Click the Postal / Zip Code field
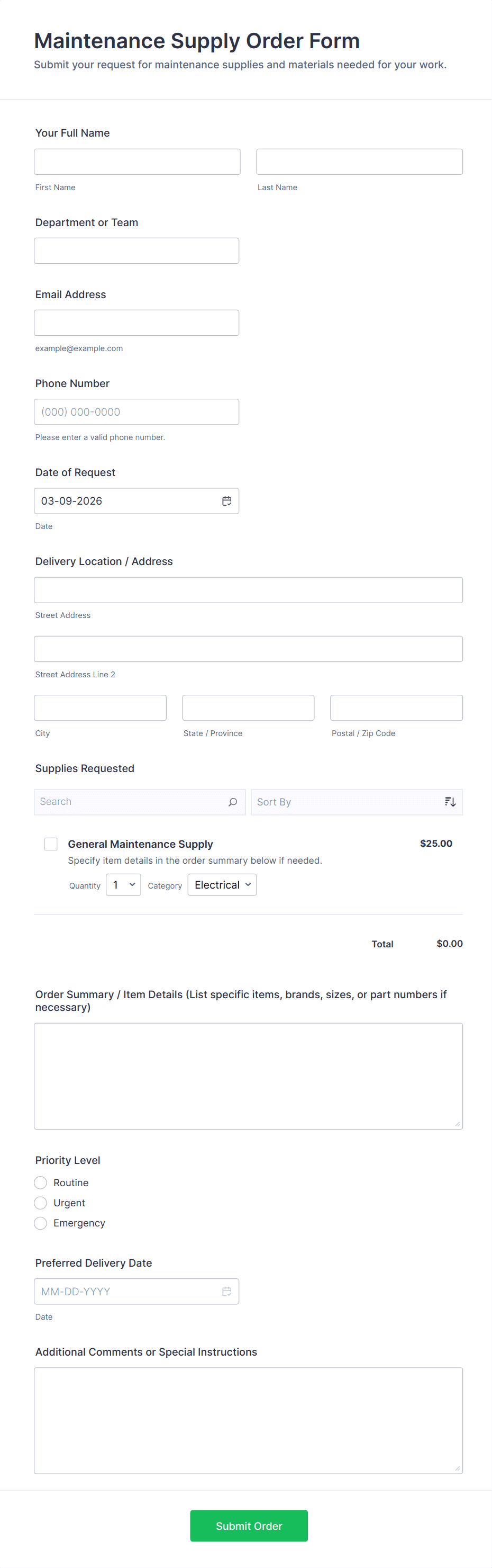 pos(396,708)
